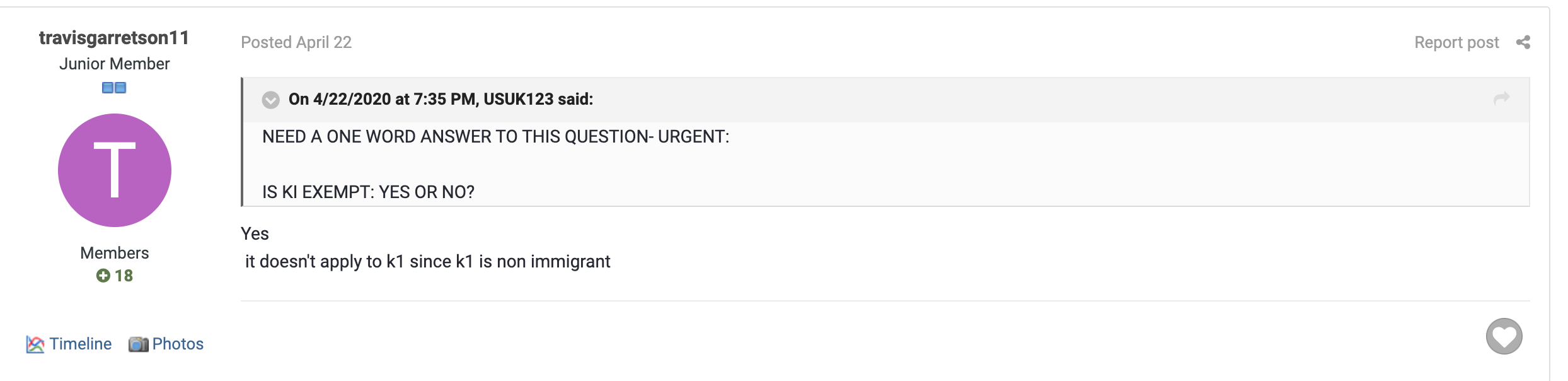Click the Members group label
This screenshot has height=381, width=1568.
pos(115,253)
